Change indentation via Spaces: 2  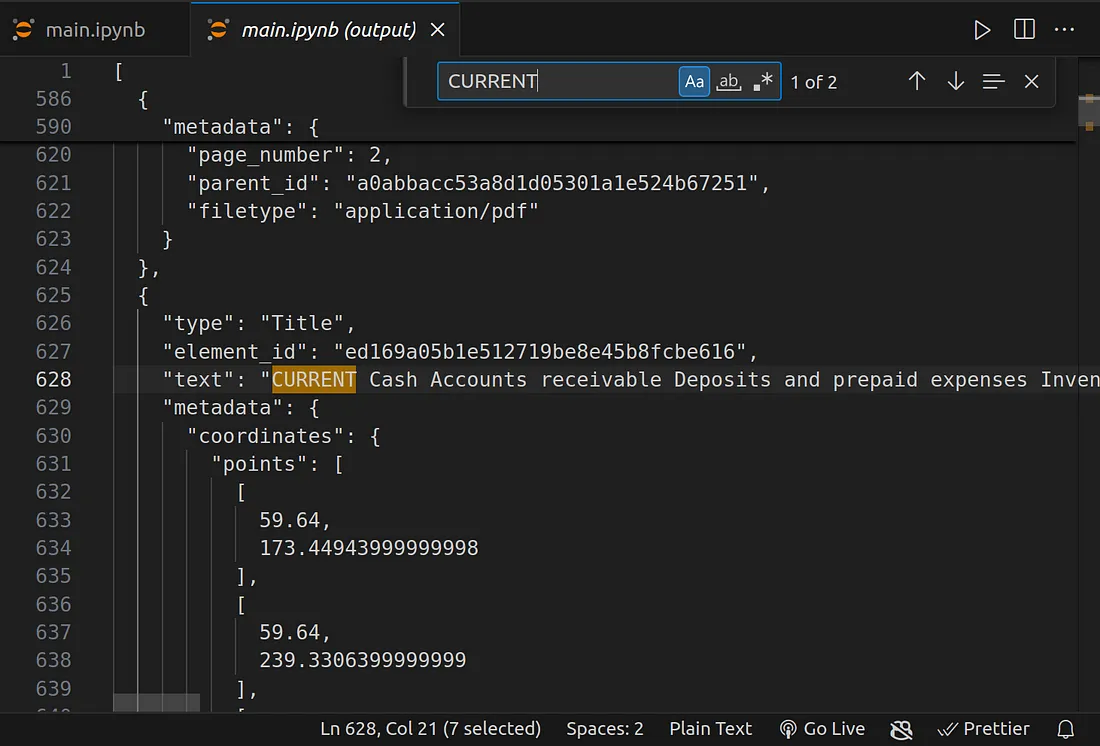(605, 728)
